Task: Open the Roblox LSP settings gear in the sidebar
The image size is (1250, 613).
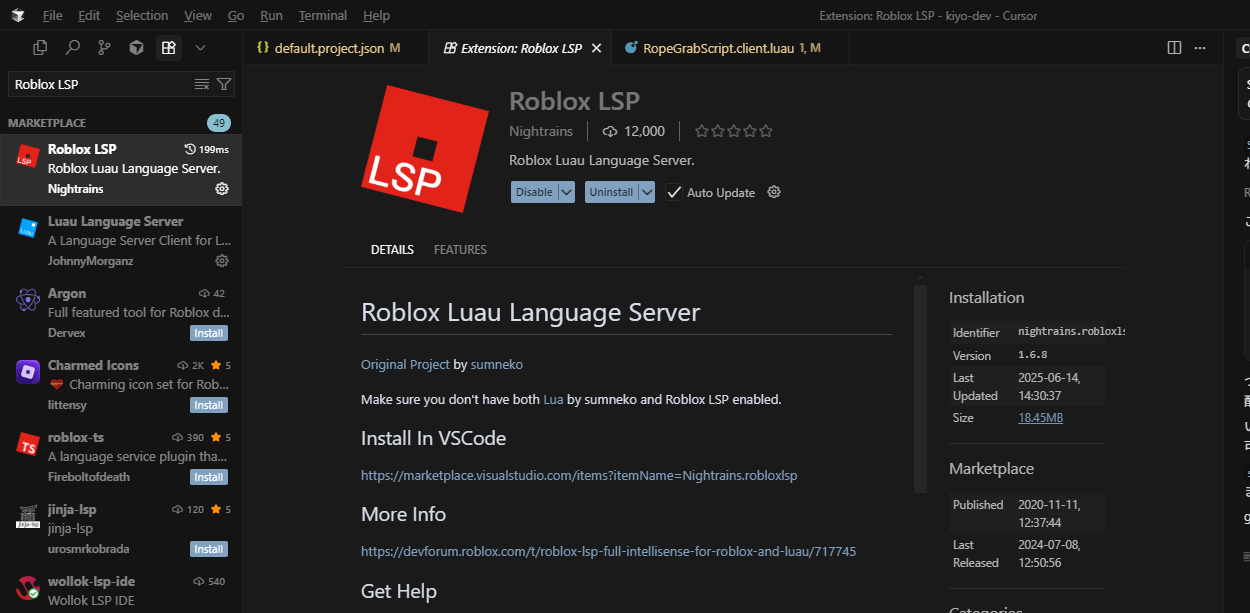Action: (222, 188)
